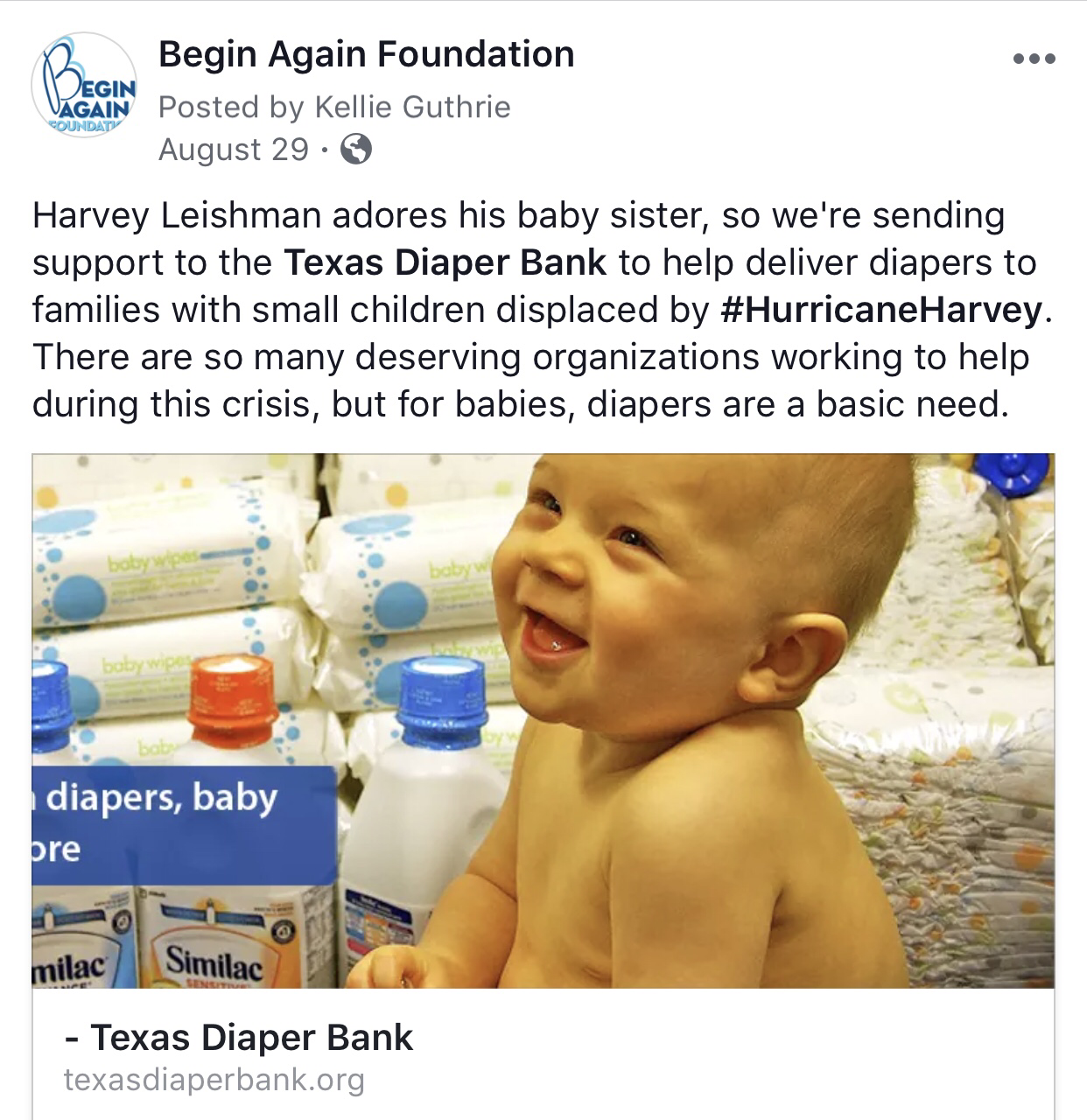This screenshot has width=1087, height=1120.
Task: Follow the bold Texas Diaper Bank mention
Action: (x=445, y=262)
